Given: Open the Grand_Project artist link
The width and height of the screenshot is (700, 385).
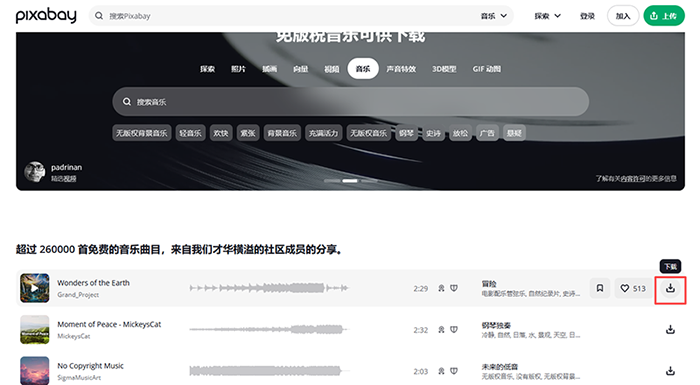Looking at the screenshot, I should pos(78,295).
